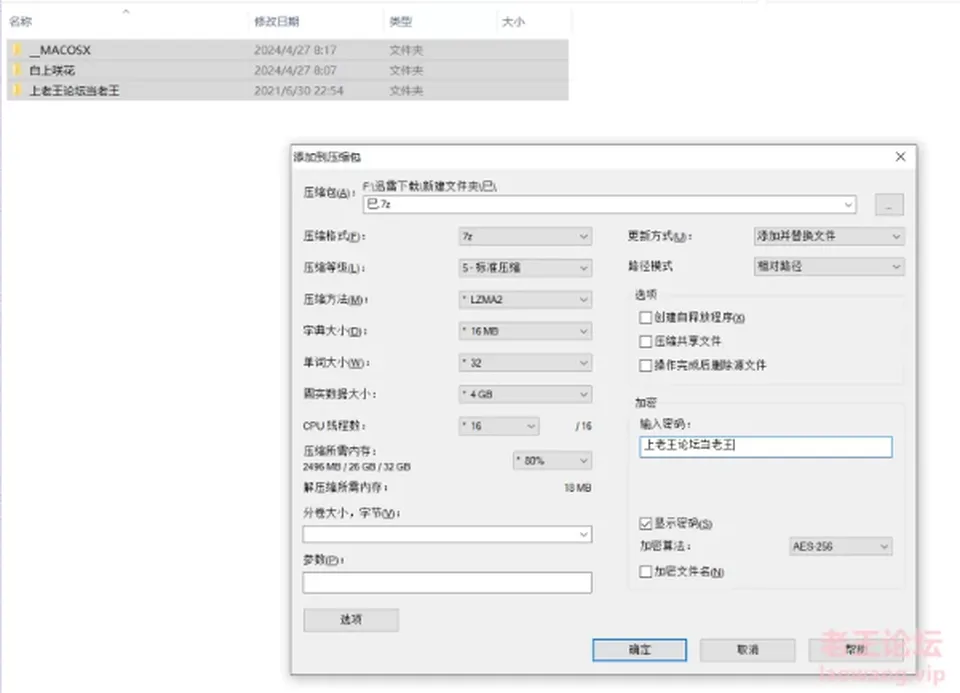Click the 选项 button

351,620
